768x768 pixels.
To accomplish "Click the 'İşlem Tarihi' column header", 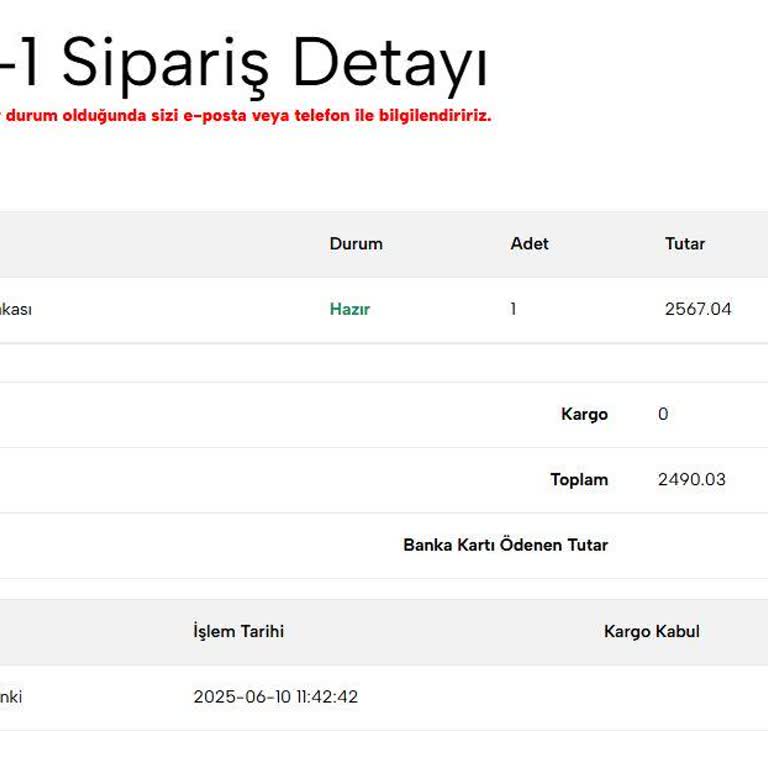I will click(x=238, y=631).
